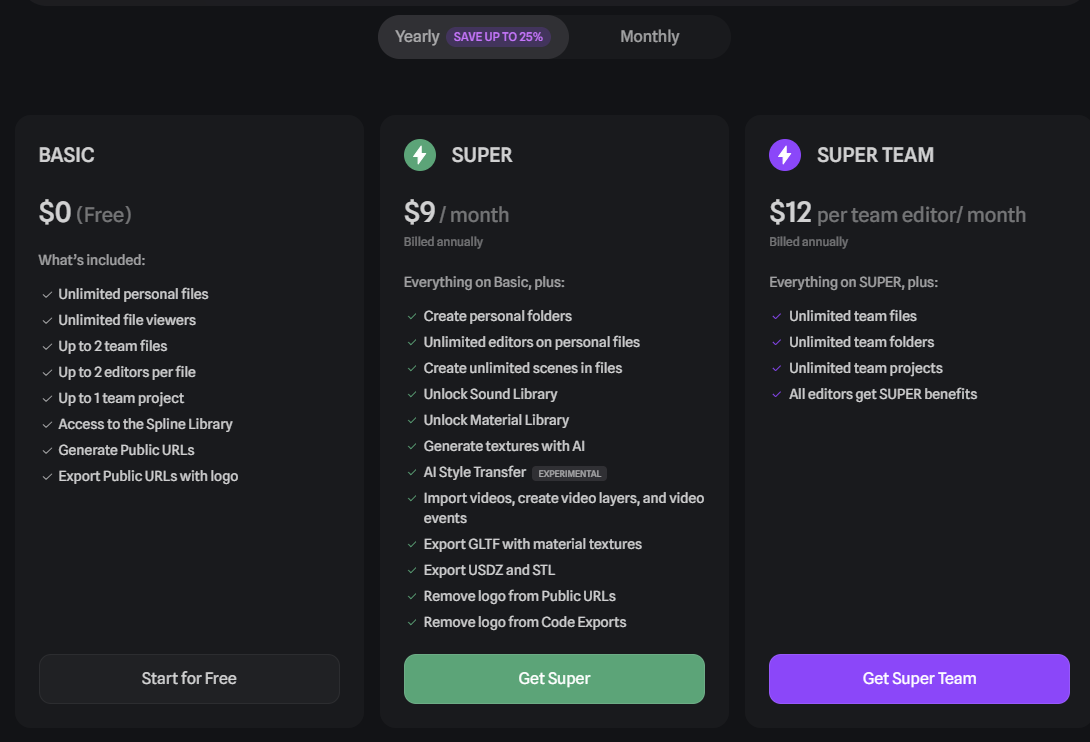Switch billing to Monthly
The image size is (1090, 742).
pyautogui.click(x=649, y=37)
